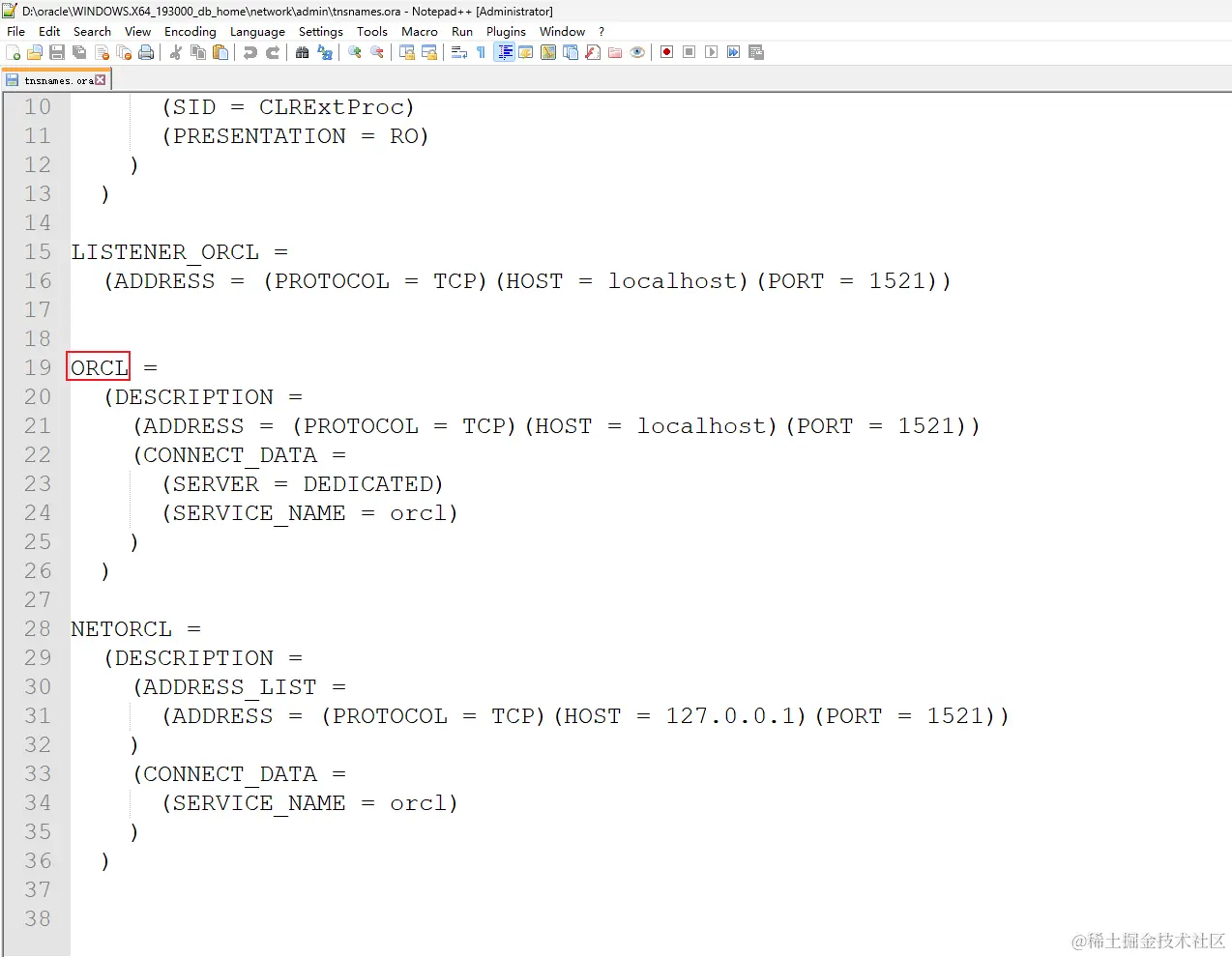
Task: Click 'CONNECT_DATA' on line 33
Action: (x=230, y=774)
